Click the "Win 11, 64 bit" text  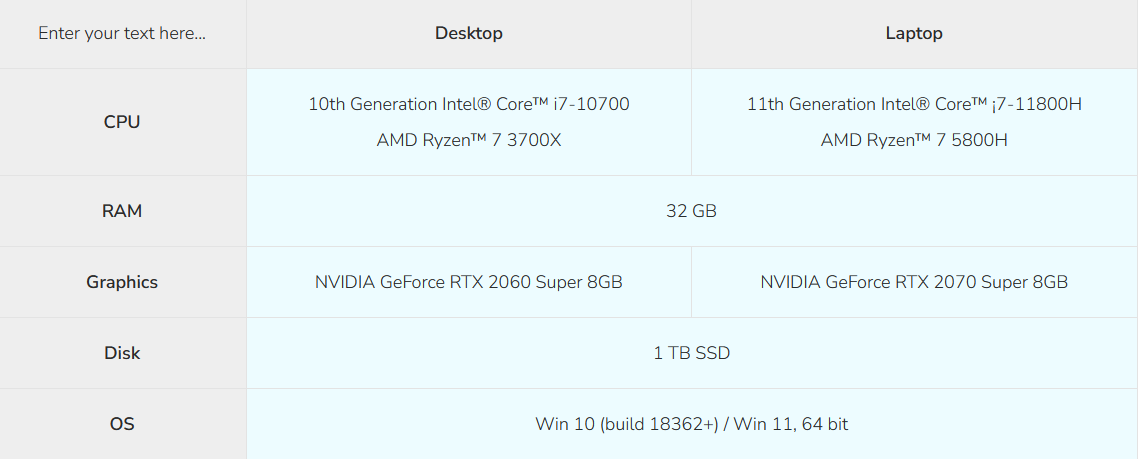pos(791,424)
